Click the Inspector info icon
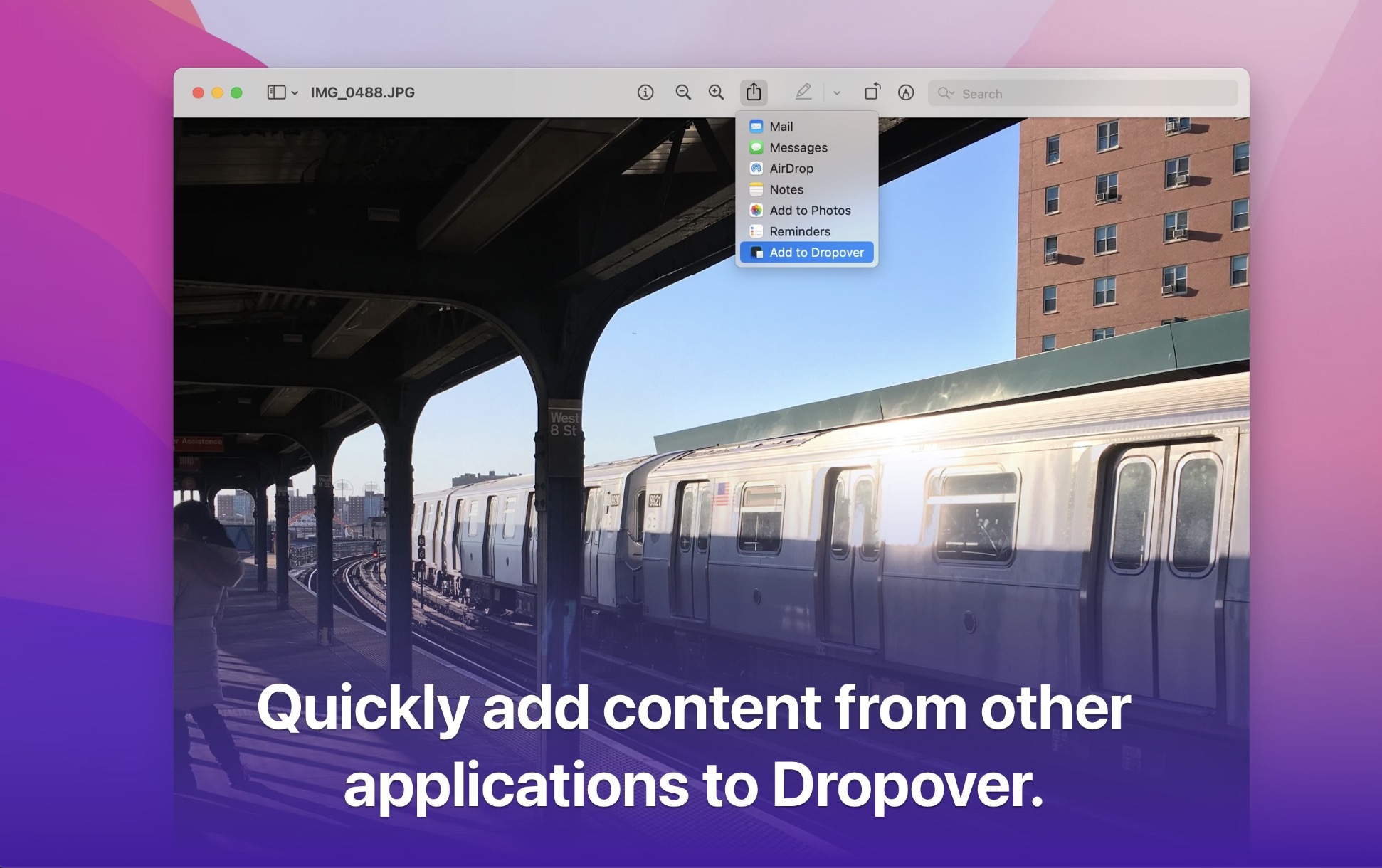The image size is (1382, 868). (x=645, y=92)
